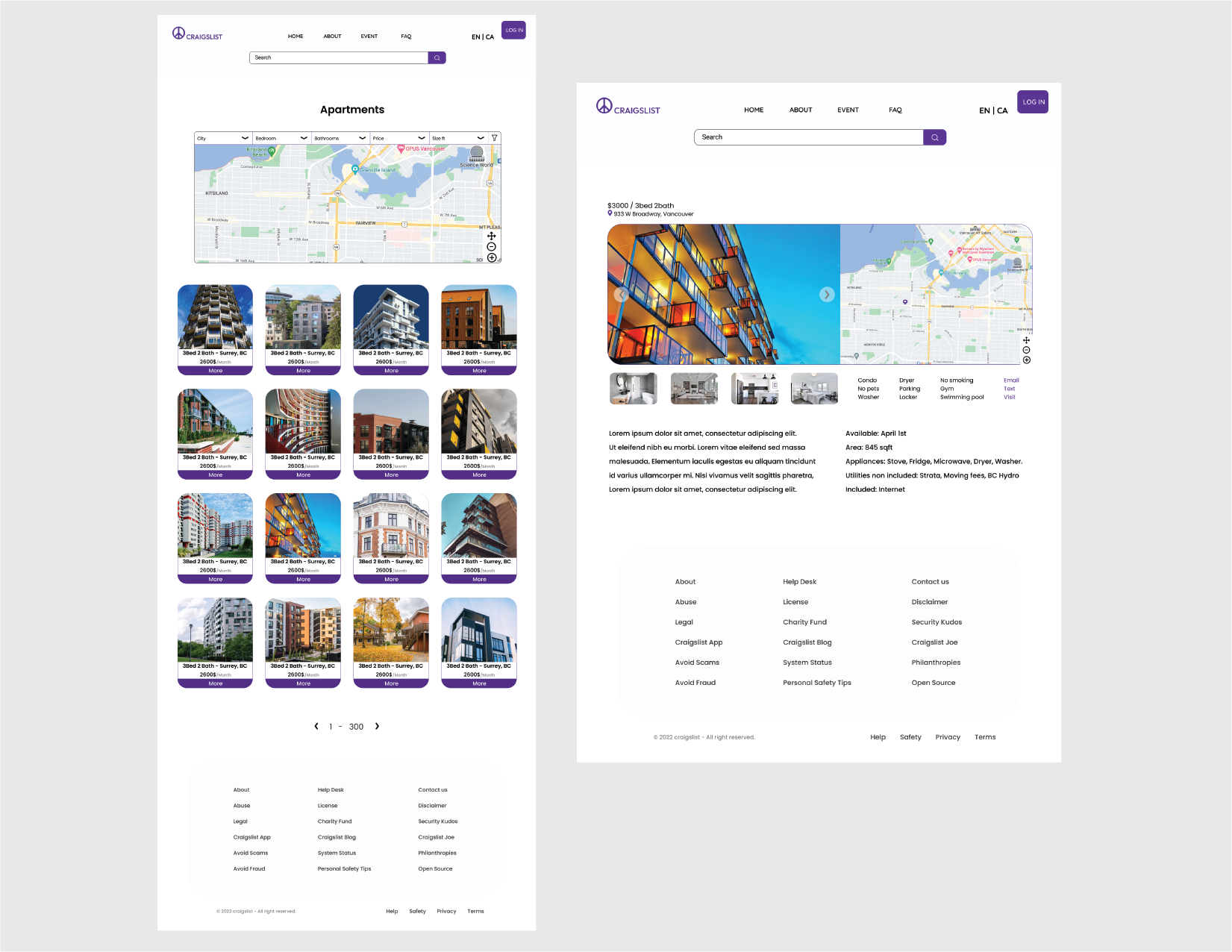Click Help Desk in detail page footer
Viewport: 1232px width, 952px height.
(799, 582)
